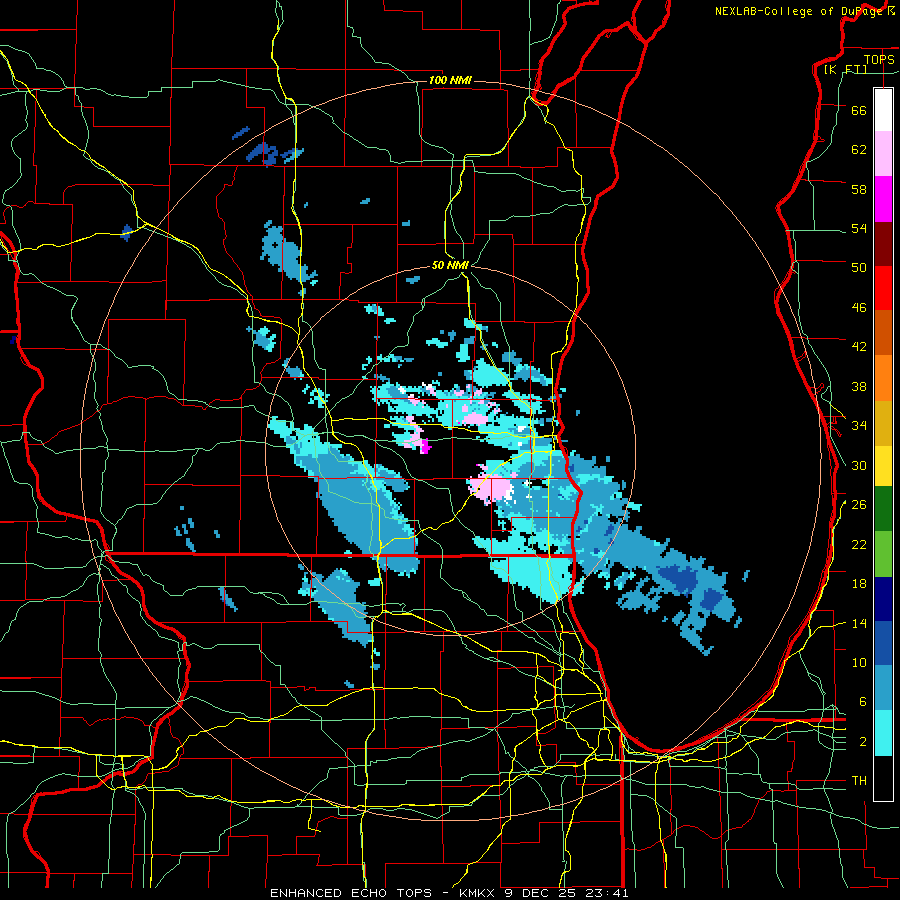The width and height of the screenshot is (900, 900).
Task: Click the TOPS legend title
Action: [879, 59]
